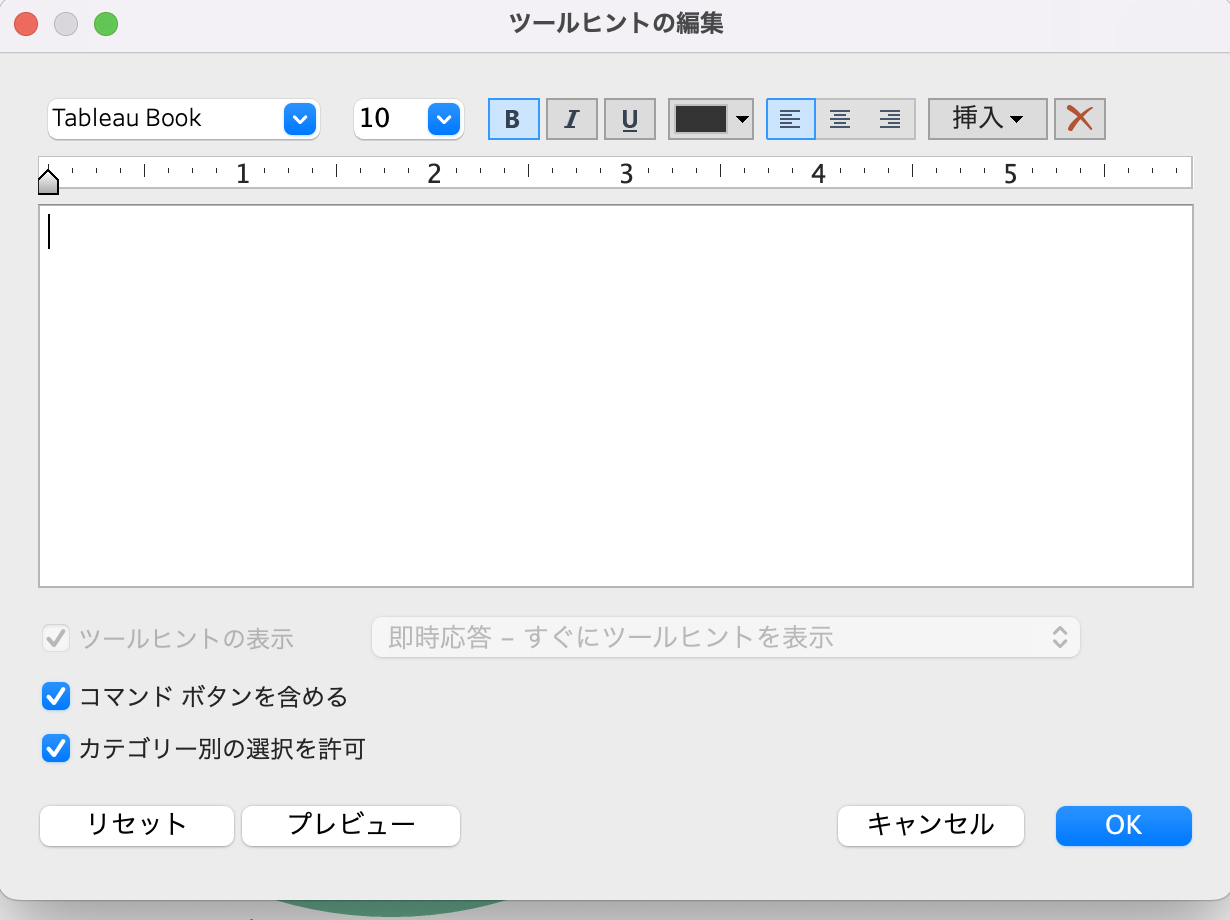The height and width of the screenshot is (920, 1230).
Task: Click the プレビュー button
Action: tap(351, 825)
